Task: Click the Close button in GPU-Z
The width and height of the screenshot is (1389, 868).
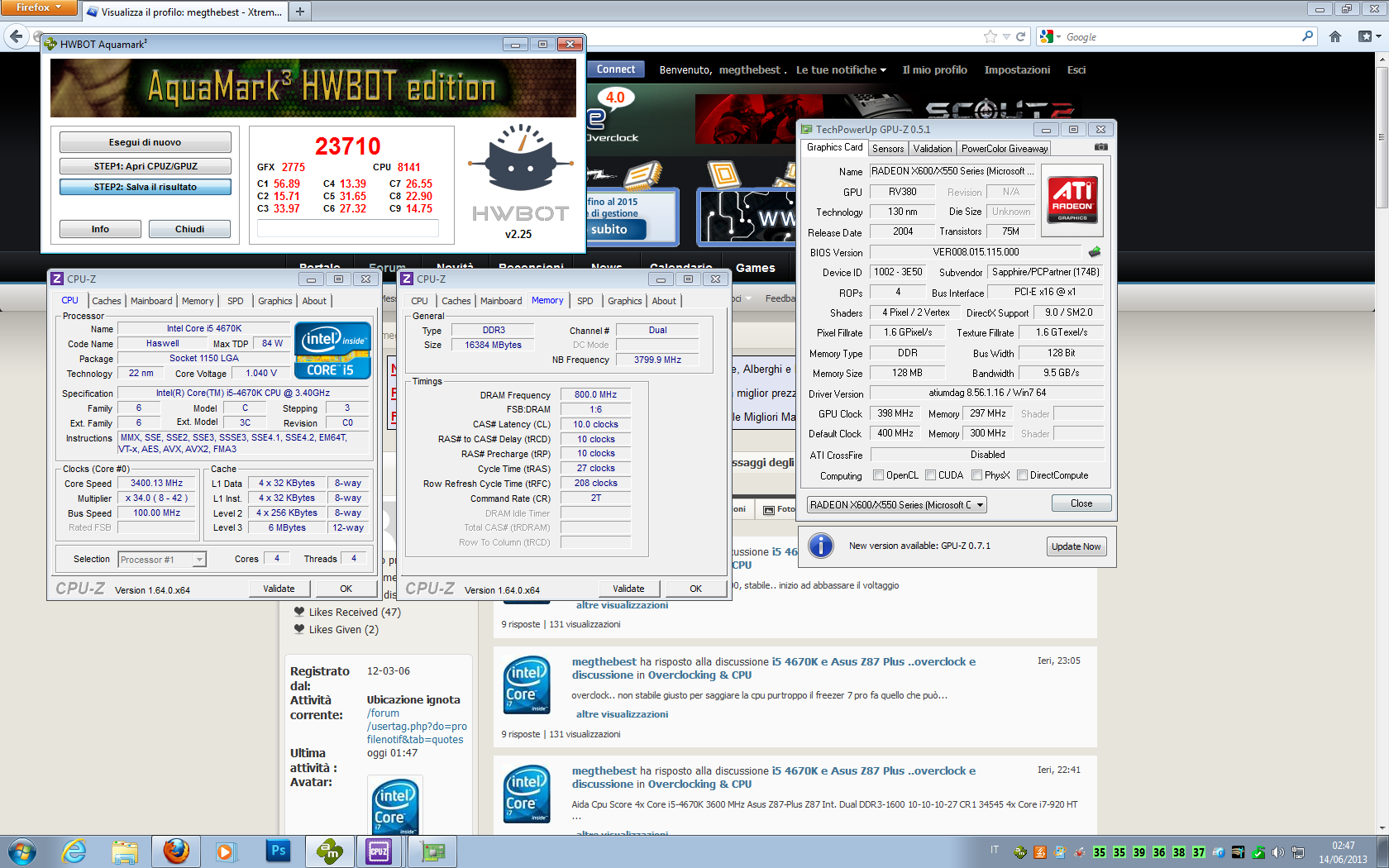Action: click(1081, 503)
